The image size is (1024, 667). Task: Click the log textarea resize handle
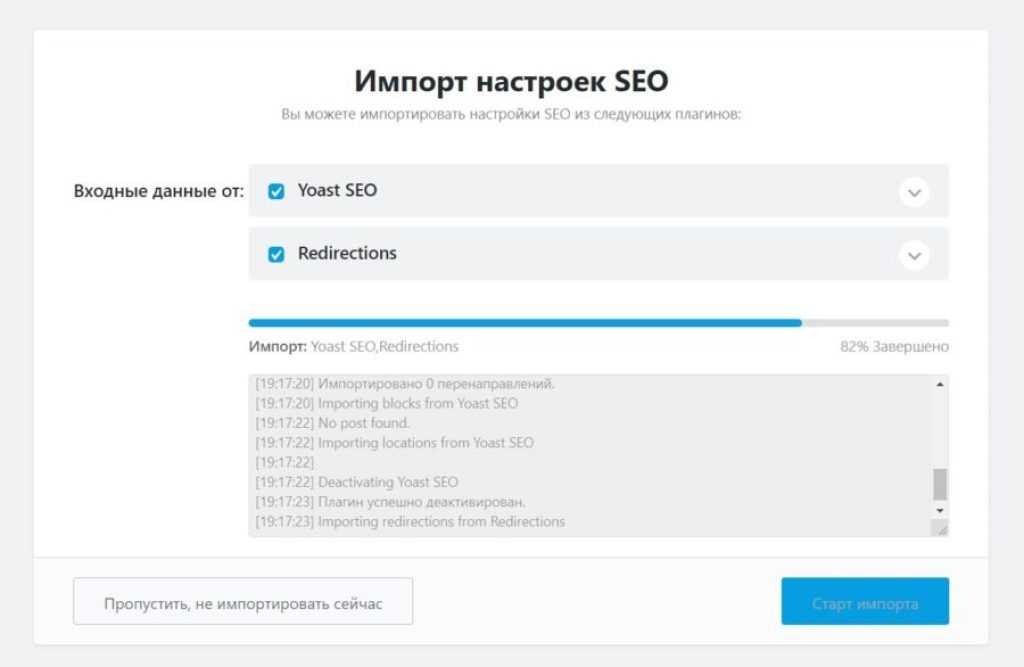coord(940,528)
